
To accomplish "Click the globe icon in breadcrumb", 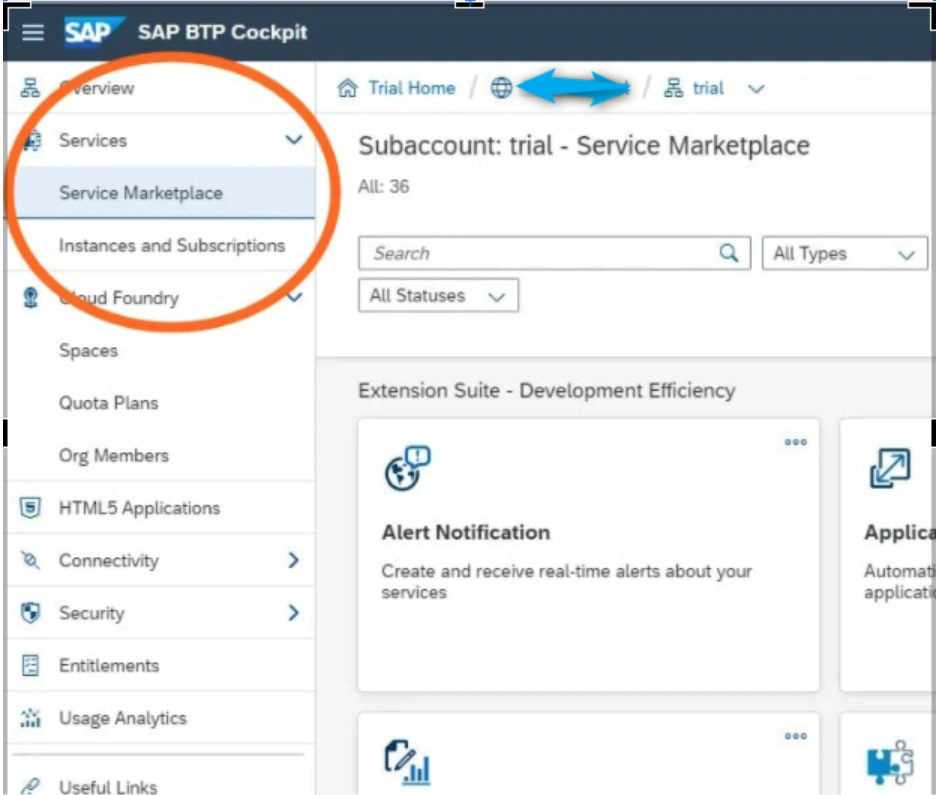I will [x=501, y=88].
